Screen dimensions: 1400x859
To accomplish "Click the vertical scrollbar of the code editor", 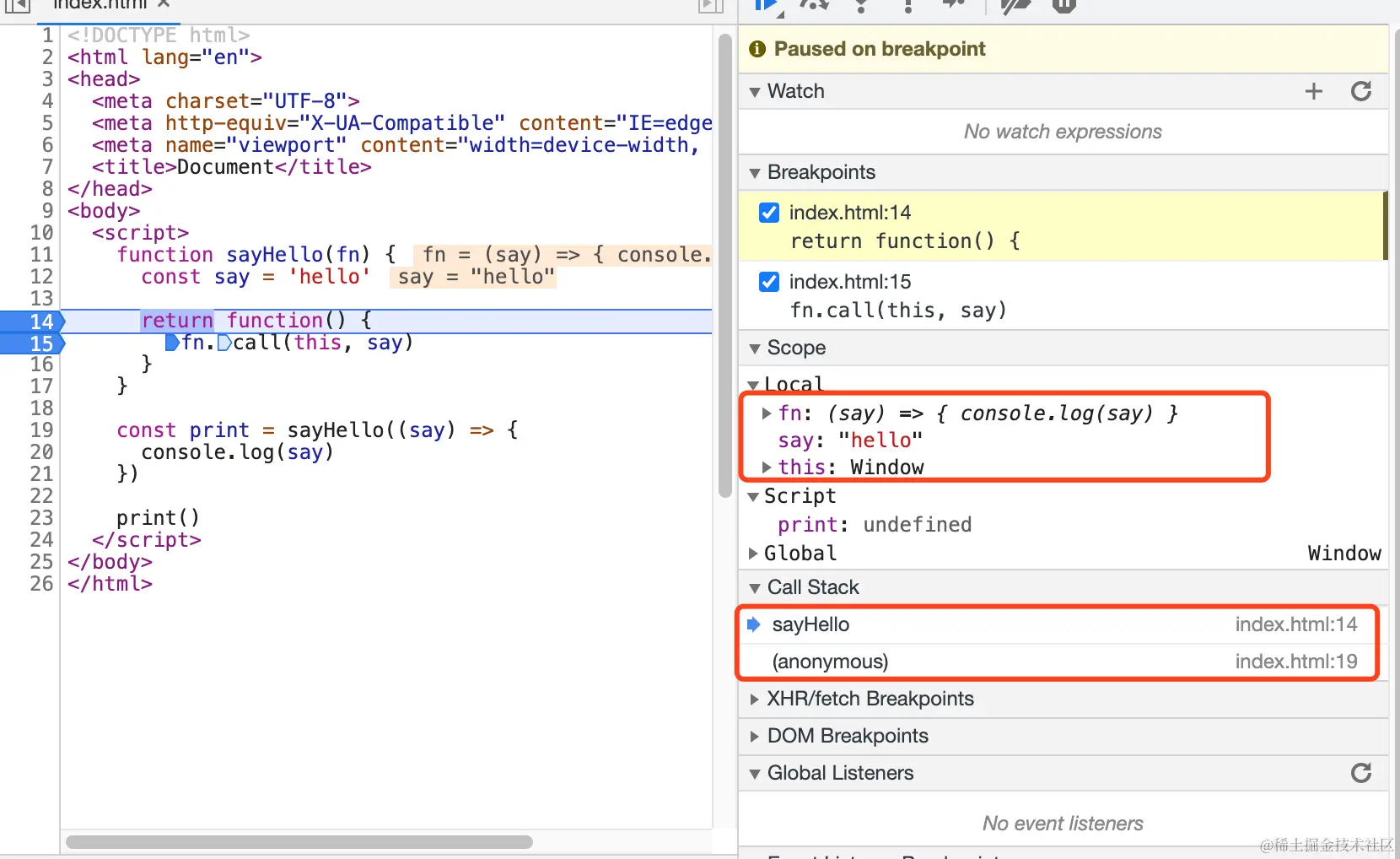I will pos(724,266).
